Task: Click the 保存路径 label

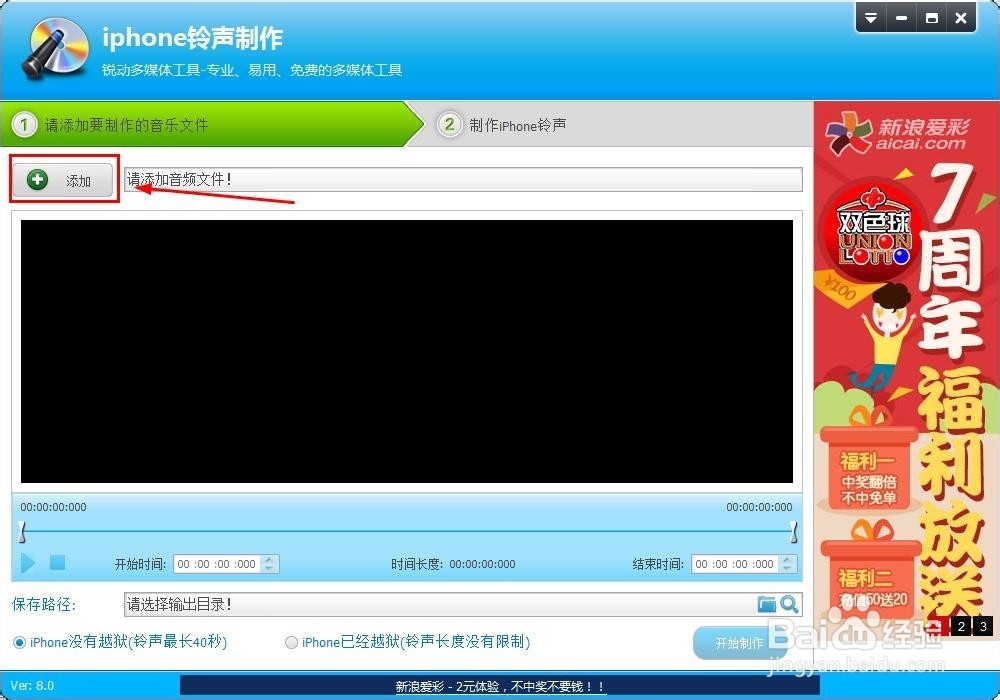Action: (43, 604)
